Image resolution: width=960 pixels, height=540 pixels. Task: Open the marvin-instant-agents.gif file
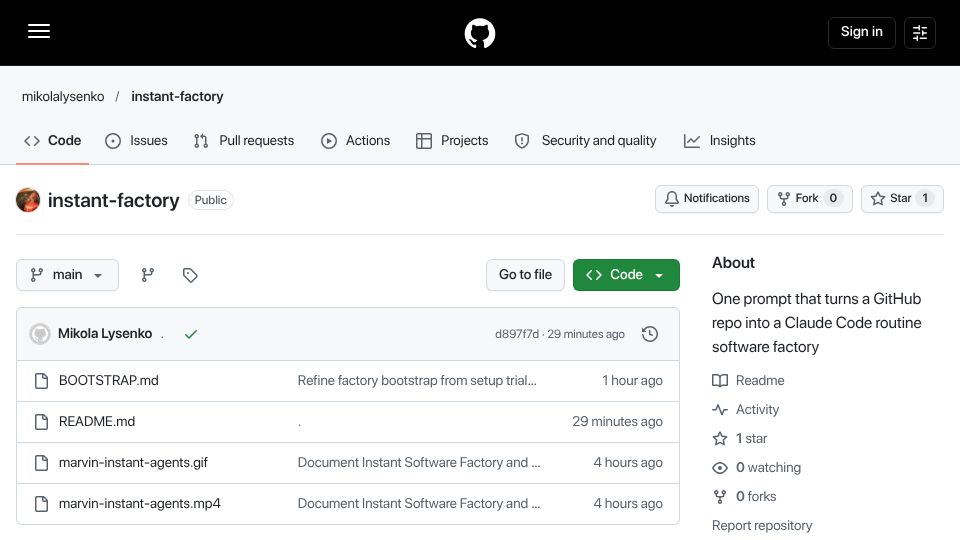click(133, 462)
